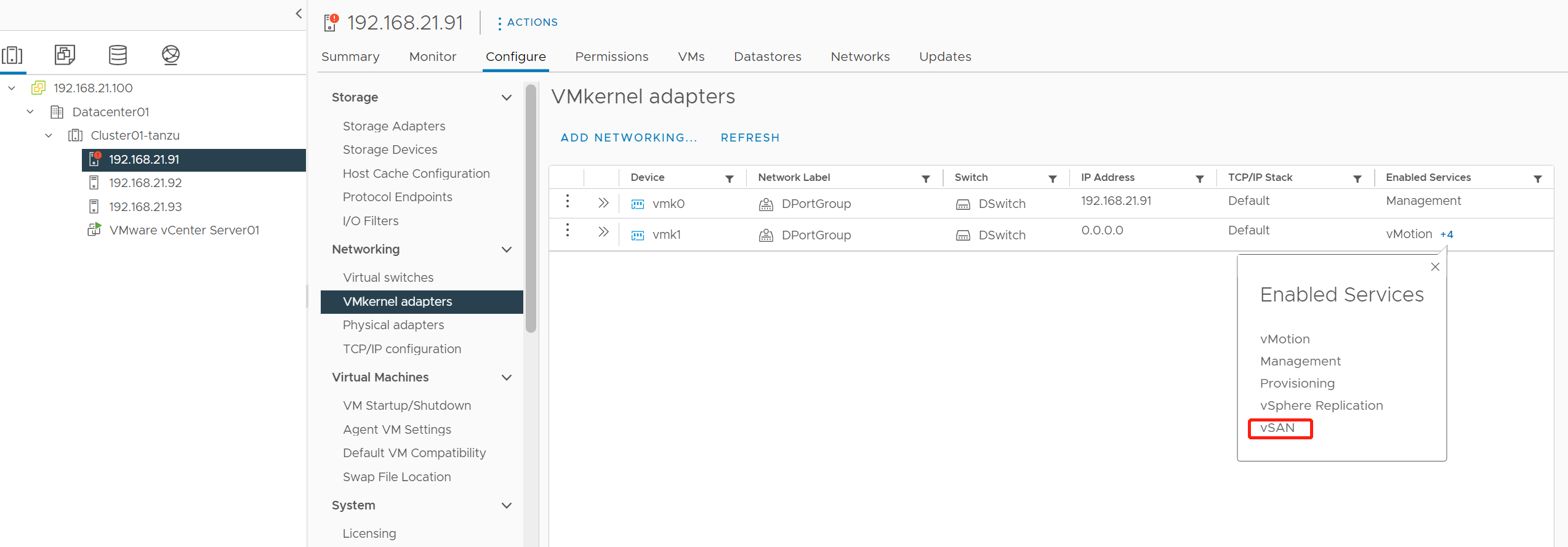Switch to the Monitor tab
The image size is (1568, 547).
pos(433,57)
